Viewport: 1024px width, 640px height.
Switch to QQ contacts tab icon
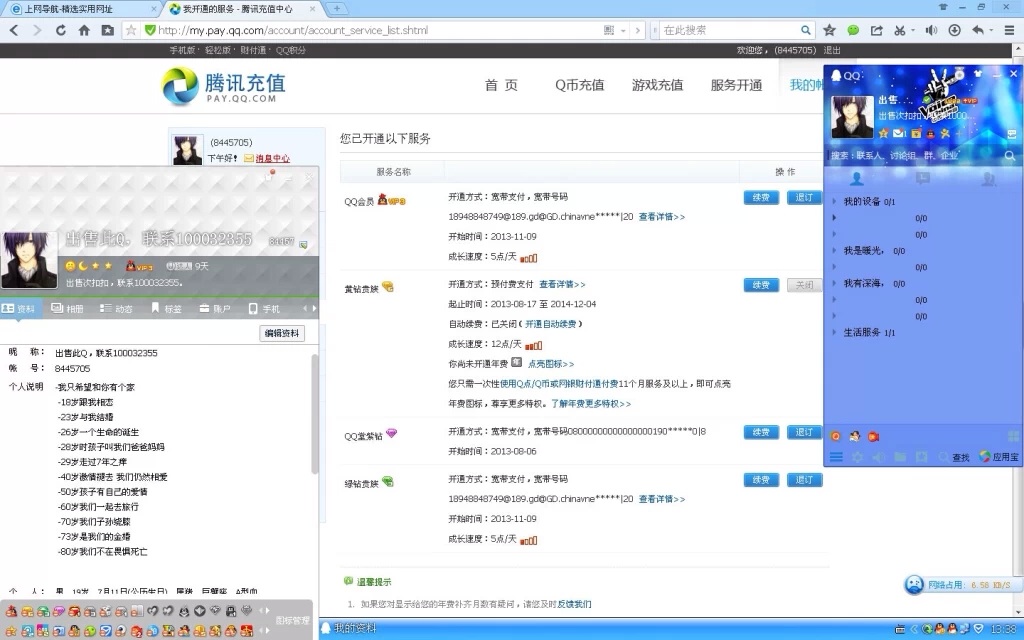856,178
